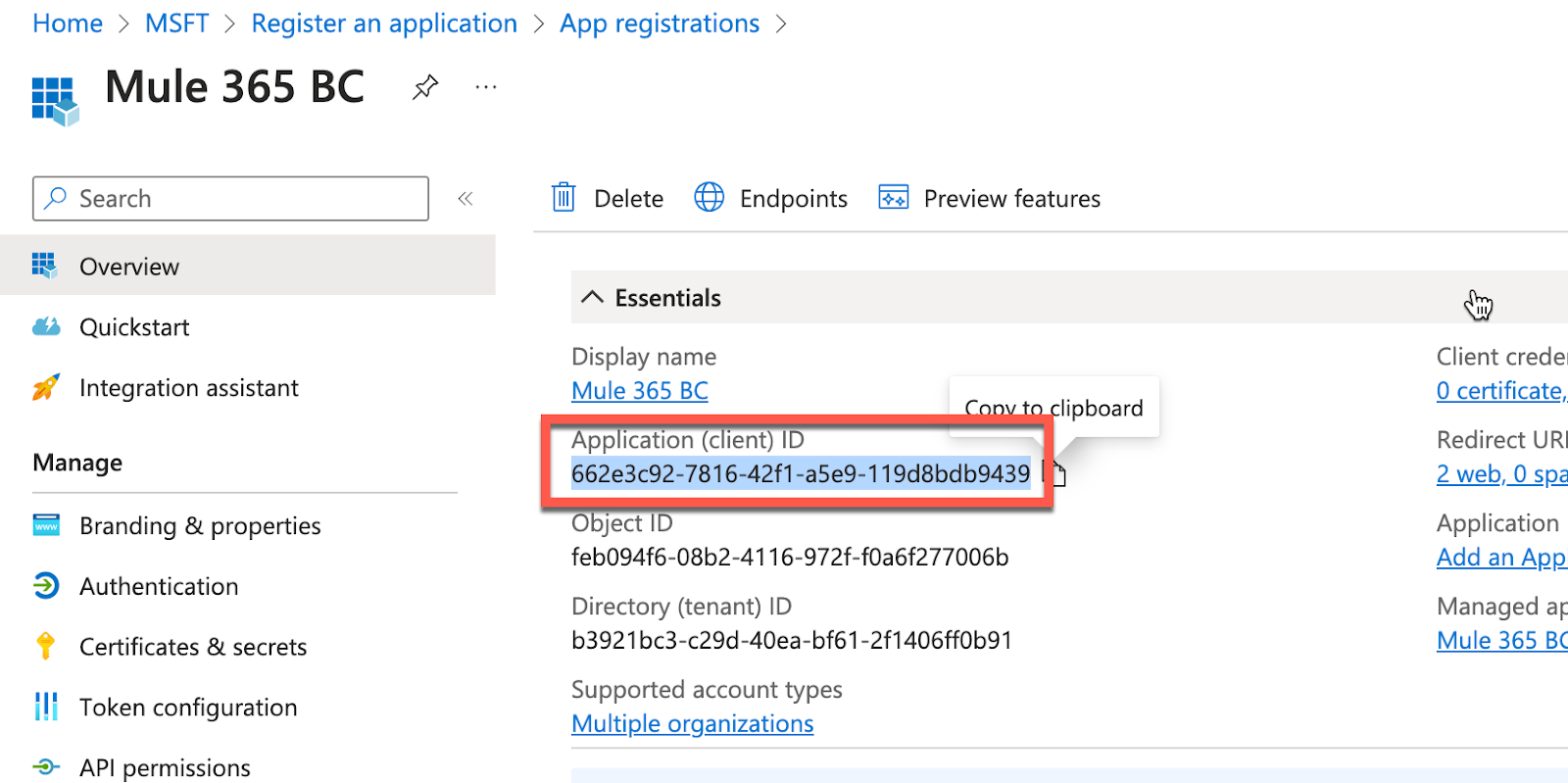Open App registrations breadcrumb
The height and width of the screenshot is (783, 1568).
(660, 24)
